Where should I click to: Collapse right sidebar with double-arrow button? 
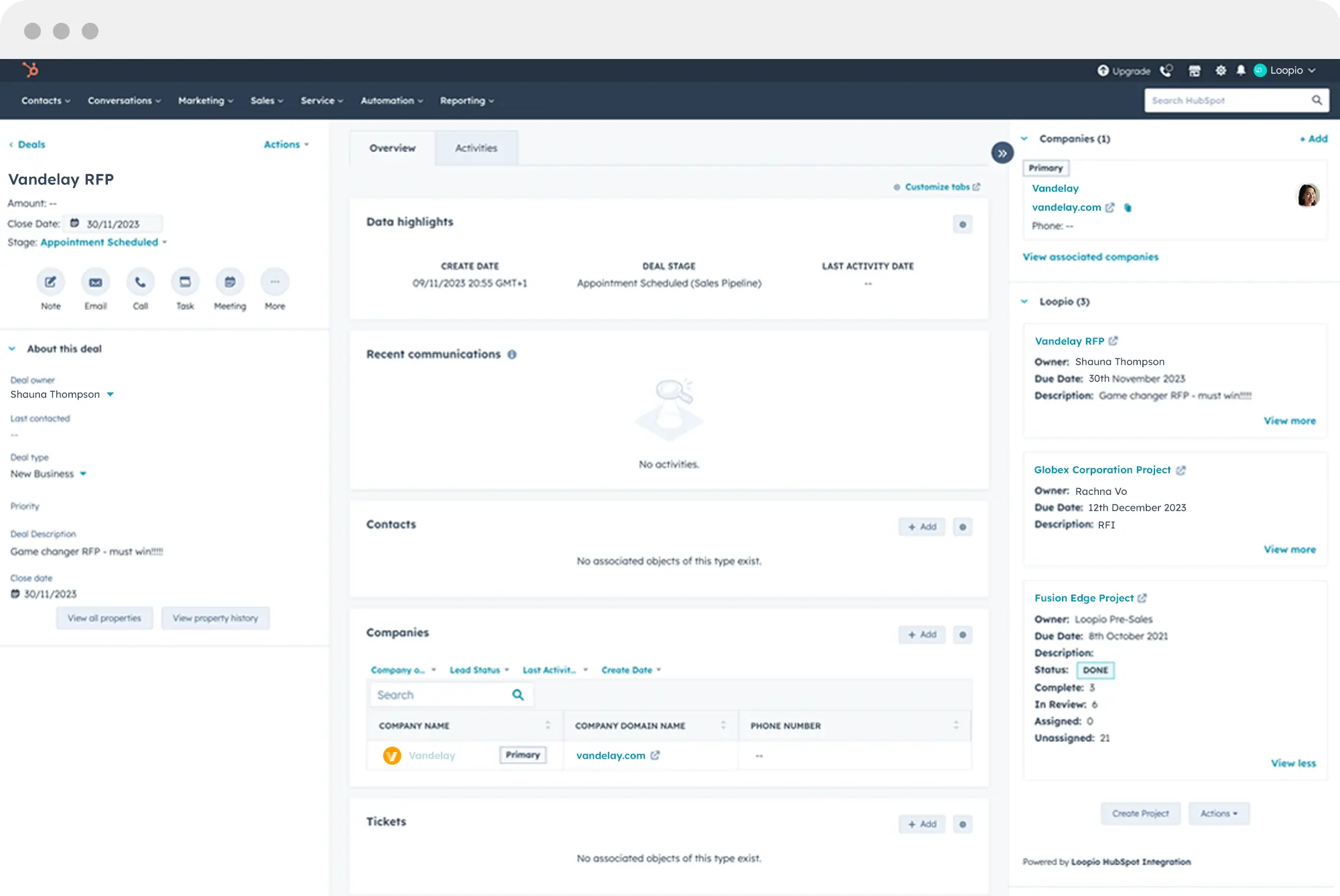1002,153
